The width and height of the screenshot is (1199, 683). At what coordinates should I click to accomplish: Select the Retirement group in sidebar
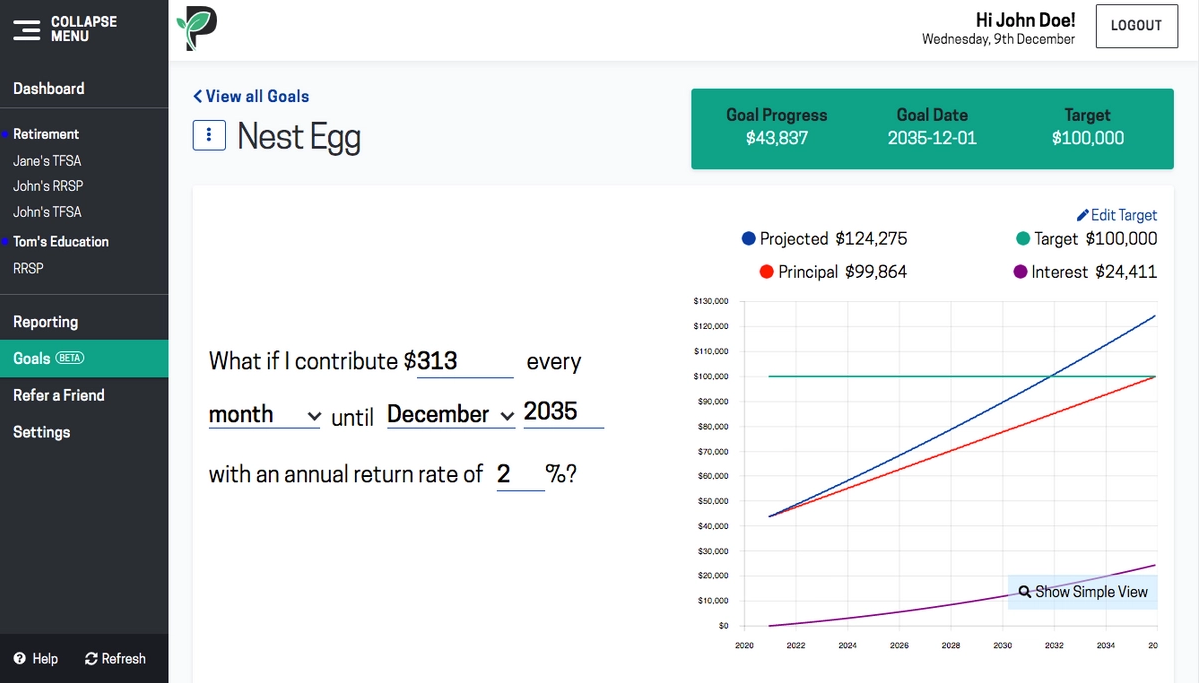tap(46, 134)
